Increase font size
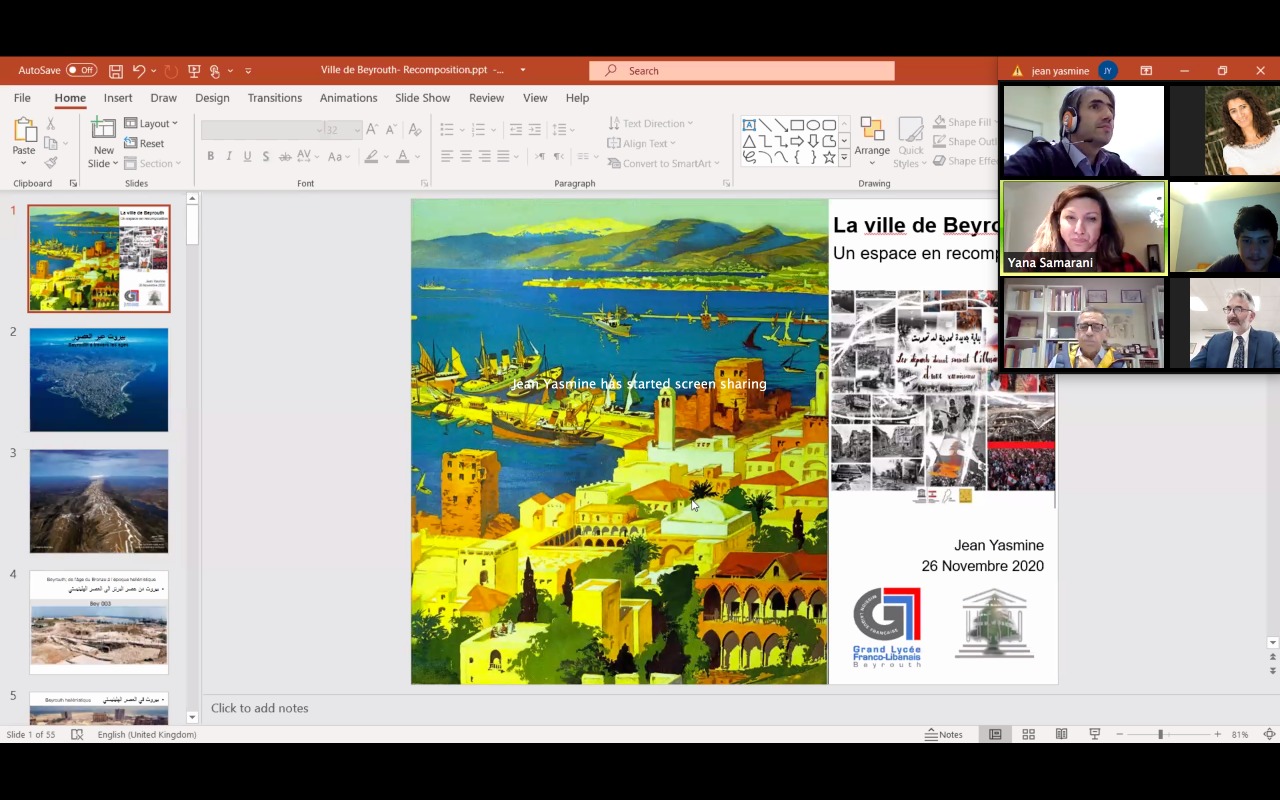This screenshot has height=800, width=1280. pyautogui.click(x=372, y=130)
